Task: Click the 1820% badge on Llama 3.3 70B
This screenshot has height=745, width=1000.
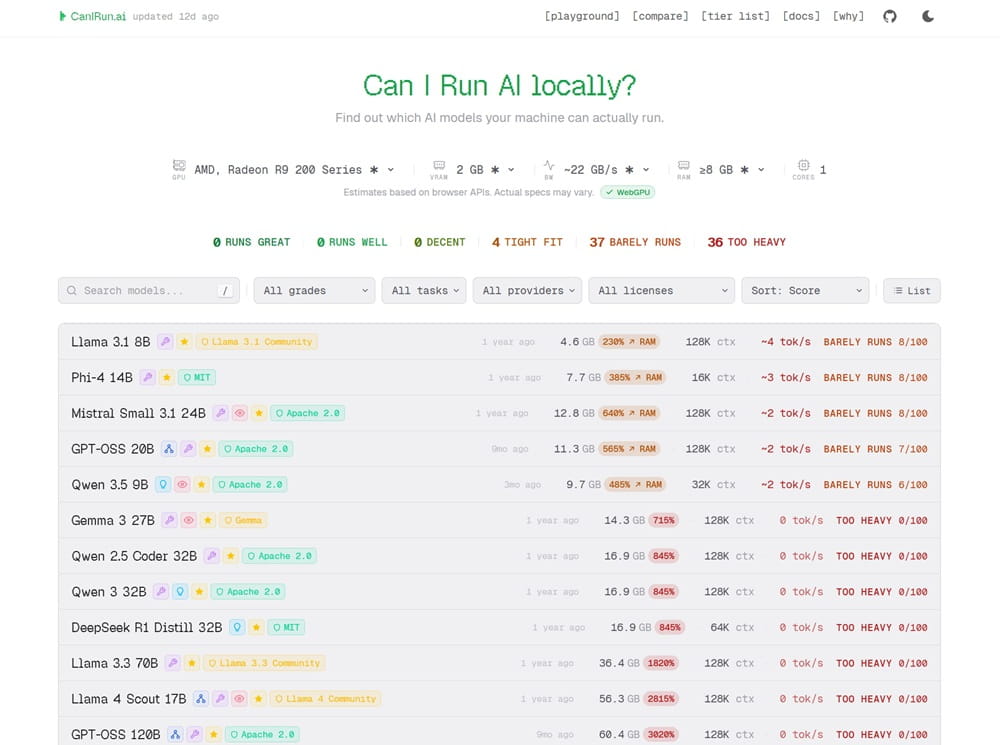Action: click(x=661, y=663)
